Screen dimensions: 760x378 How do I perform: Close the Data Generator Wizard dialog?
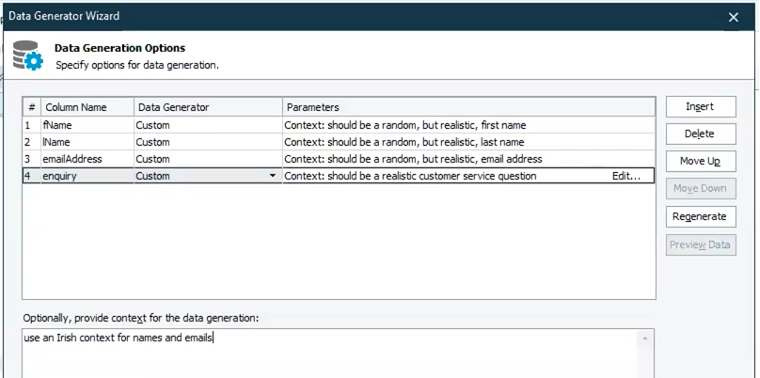click(733, 17)
